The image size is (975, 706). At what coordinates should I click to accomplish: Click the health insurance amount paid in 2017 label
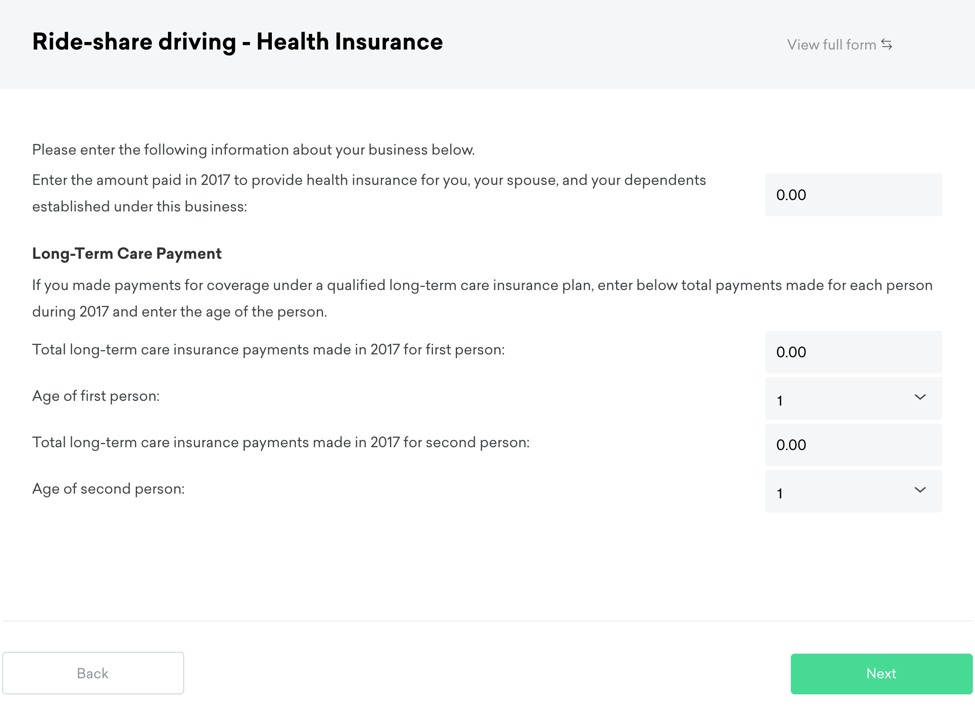369,193
